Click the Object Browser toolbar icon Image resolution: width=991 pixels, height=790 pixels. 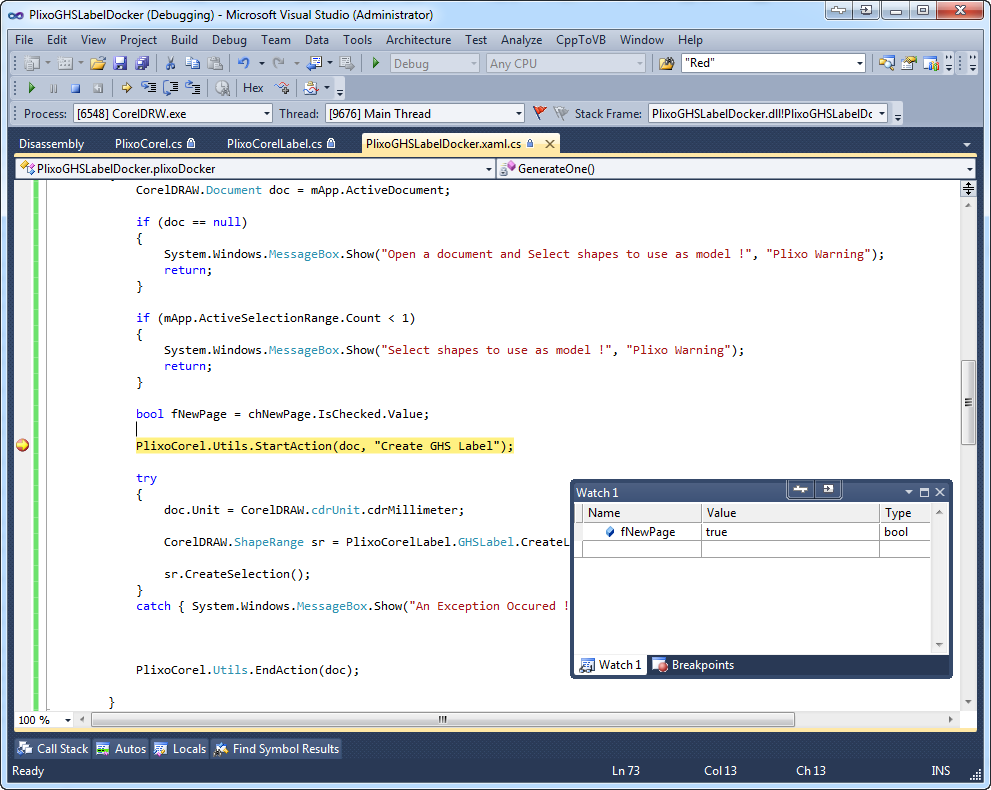point(930,63)
